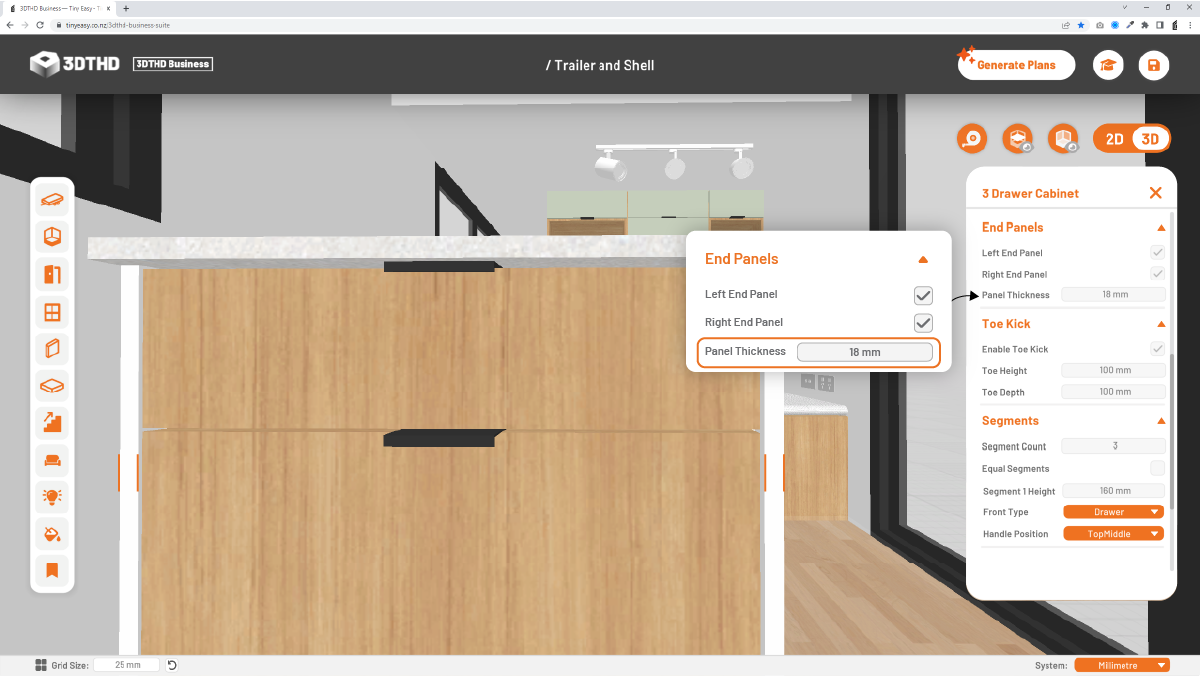Select the 3DTHD Business browser tab
Screen dimensions: 1200x676
click(60, 7)
